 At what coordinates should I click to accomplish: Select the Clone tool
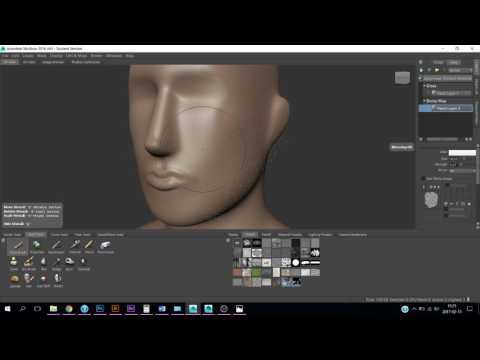tap(14, 263)
